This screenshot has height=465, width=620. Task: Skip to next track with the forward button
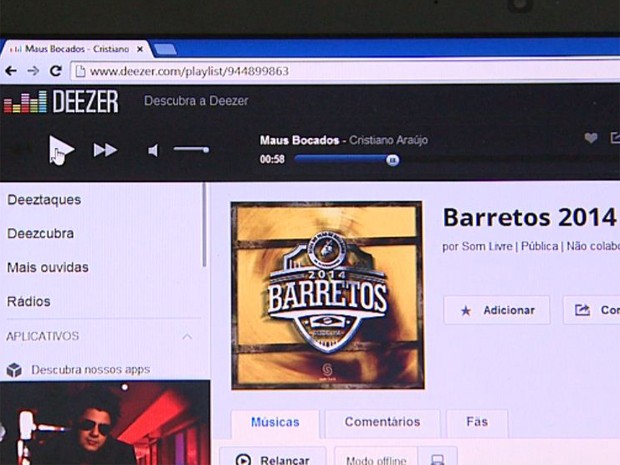[105, 150]
